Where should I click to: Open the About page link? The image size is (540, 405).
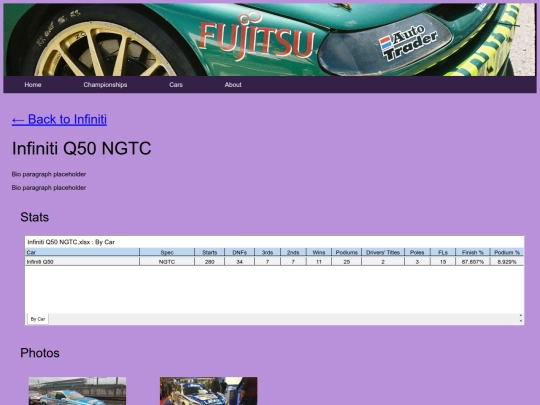point(233,85)
